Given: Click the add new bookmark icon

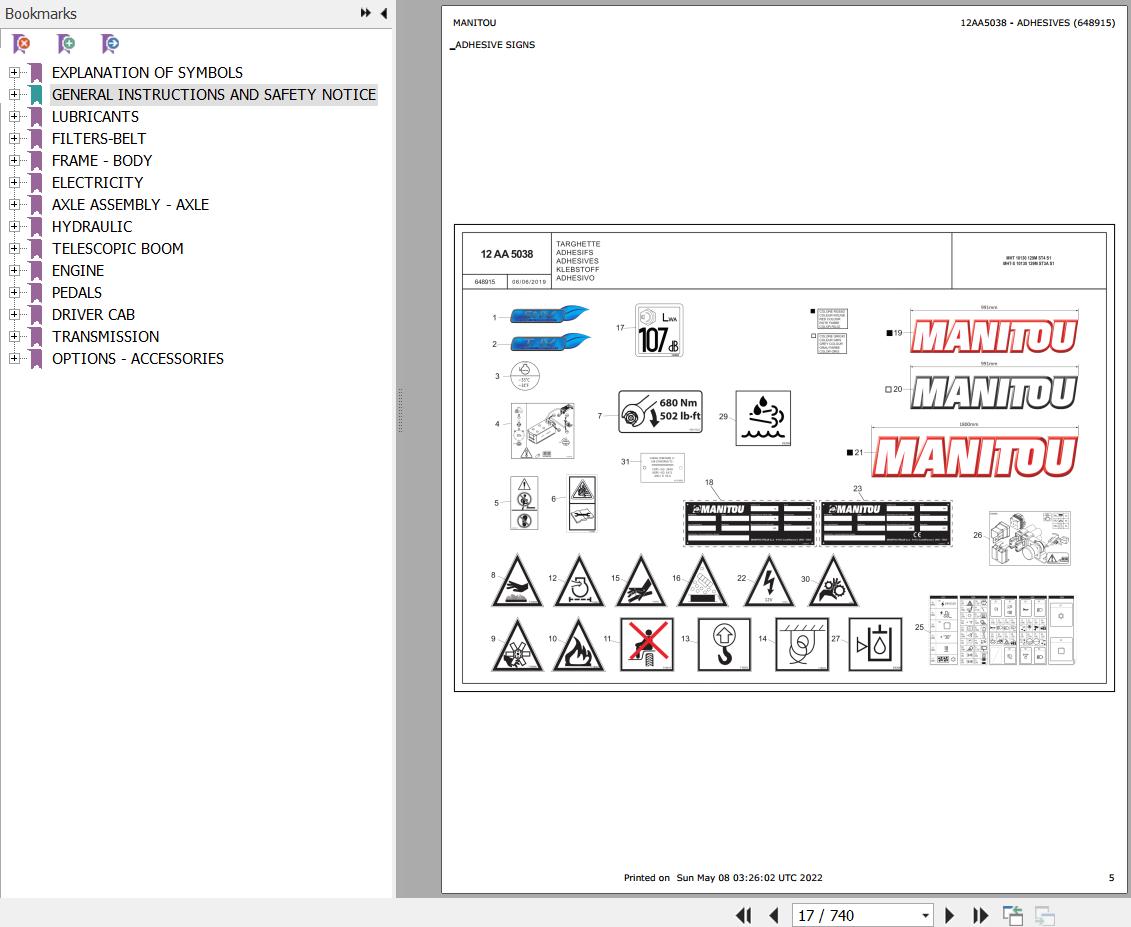Looking at the screenshot, I should click(66, 44).
